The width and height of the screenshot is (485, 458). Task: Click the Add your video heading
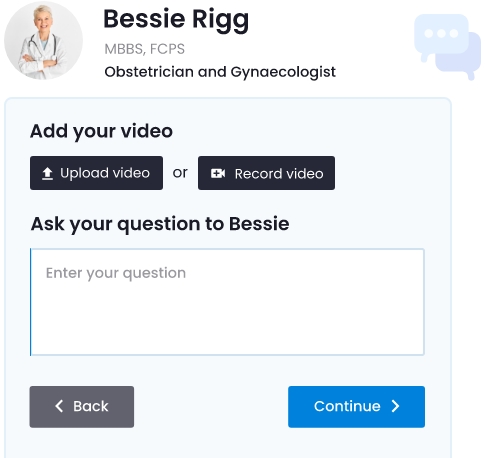point(101,131)
